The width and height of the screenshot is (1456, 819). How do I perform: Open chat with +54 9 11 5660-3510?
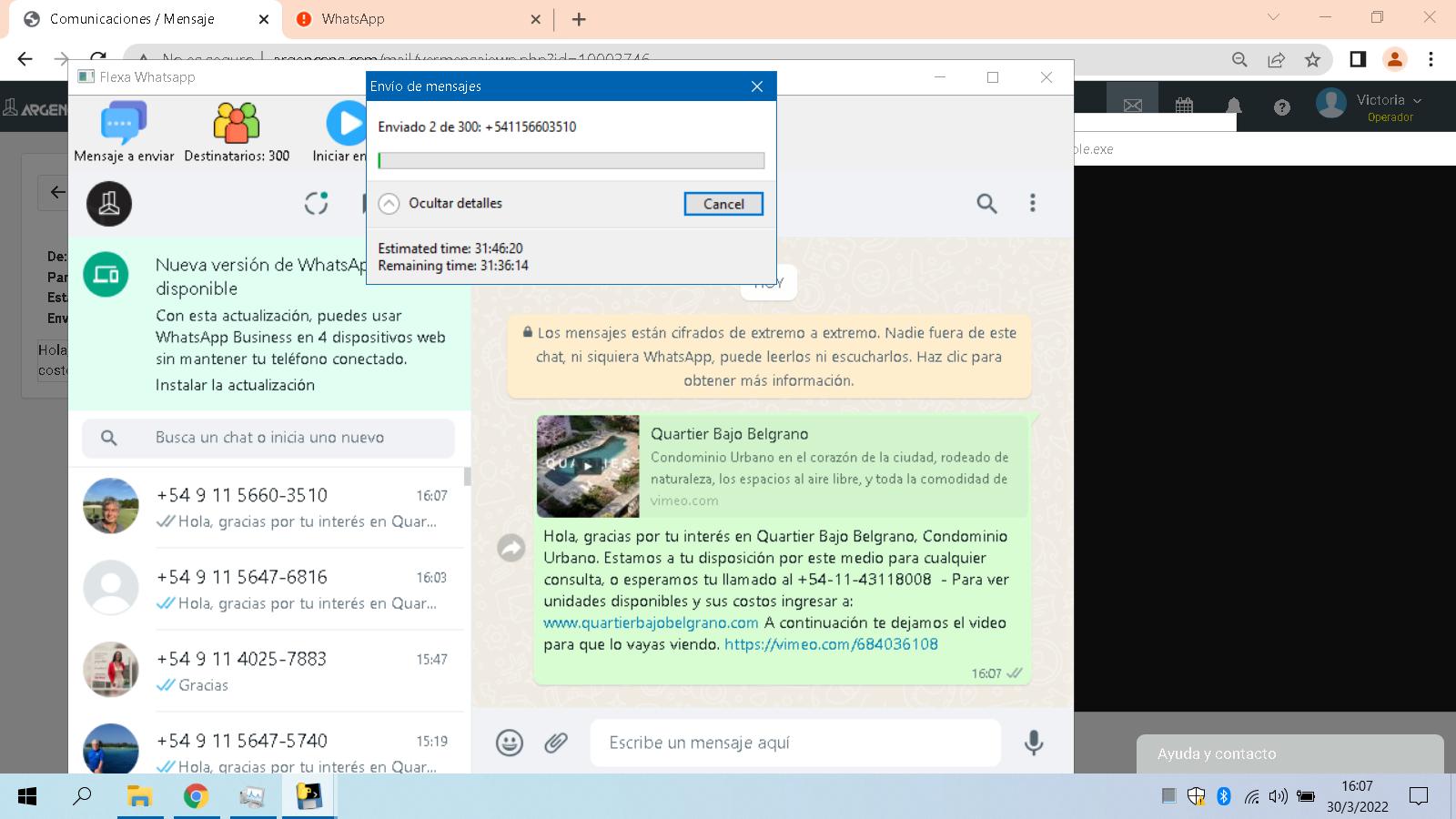[x=269, y=507]
